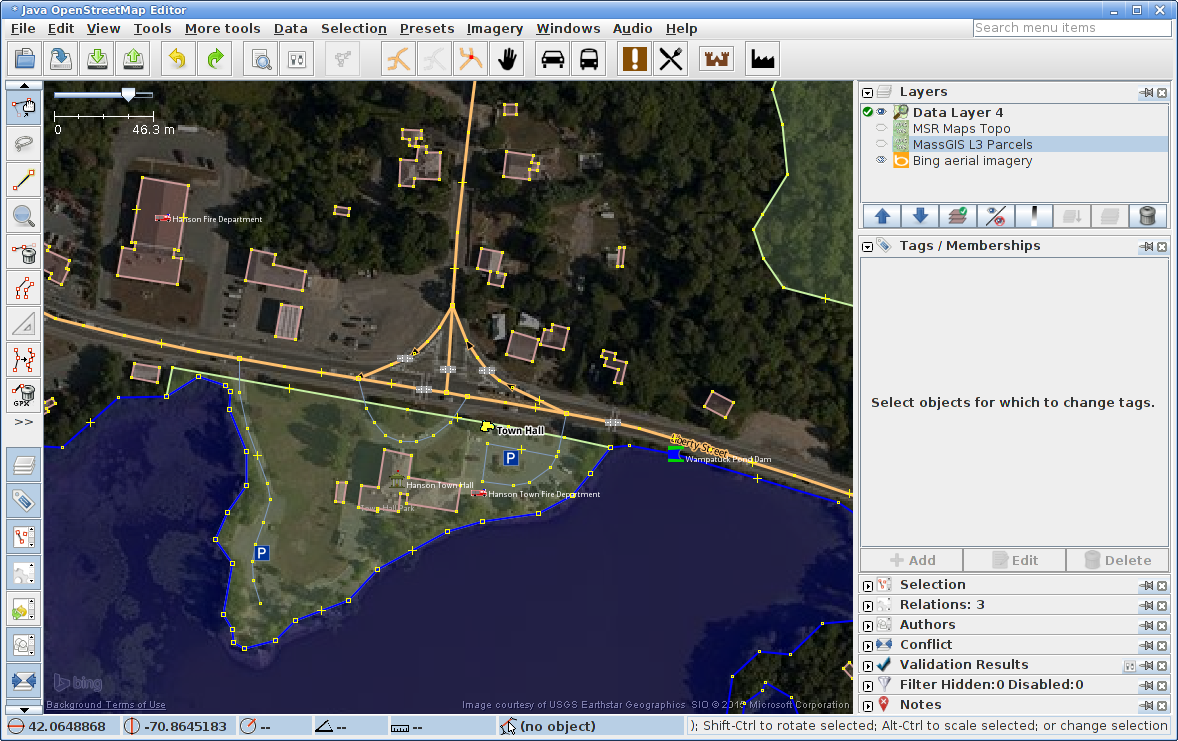Image resolution: width=1178 pixels, height=741 pixels.
Task: Activate the Lasso selection tool
Action: (x=24, y=144)
